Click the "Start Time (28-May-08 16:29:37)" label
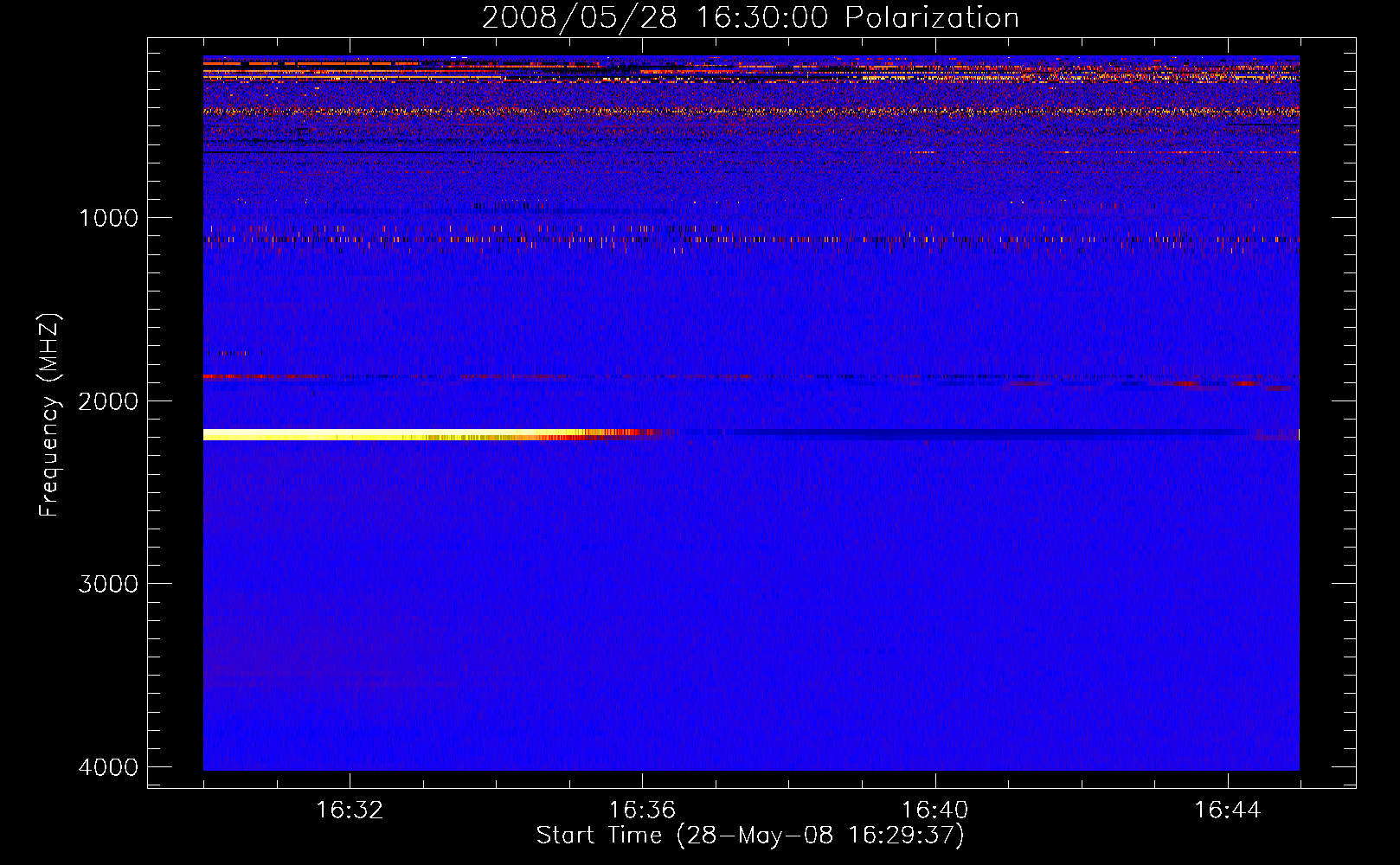This screenshot has width=1400, height=865. [x=750, y=836]
